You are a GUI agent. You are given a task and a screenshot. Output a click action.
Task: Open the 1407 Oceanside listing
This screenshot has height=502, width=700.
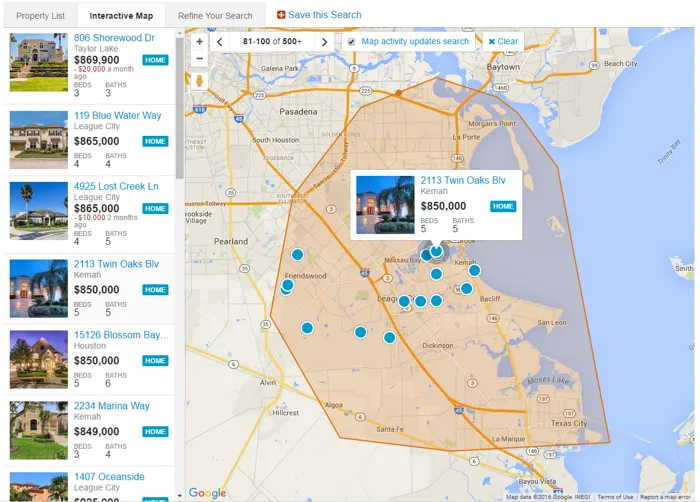point(109,477)
